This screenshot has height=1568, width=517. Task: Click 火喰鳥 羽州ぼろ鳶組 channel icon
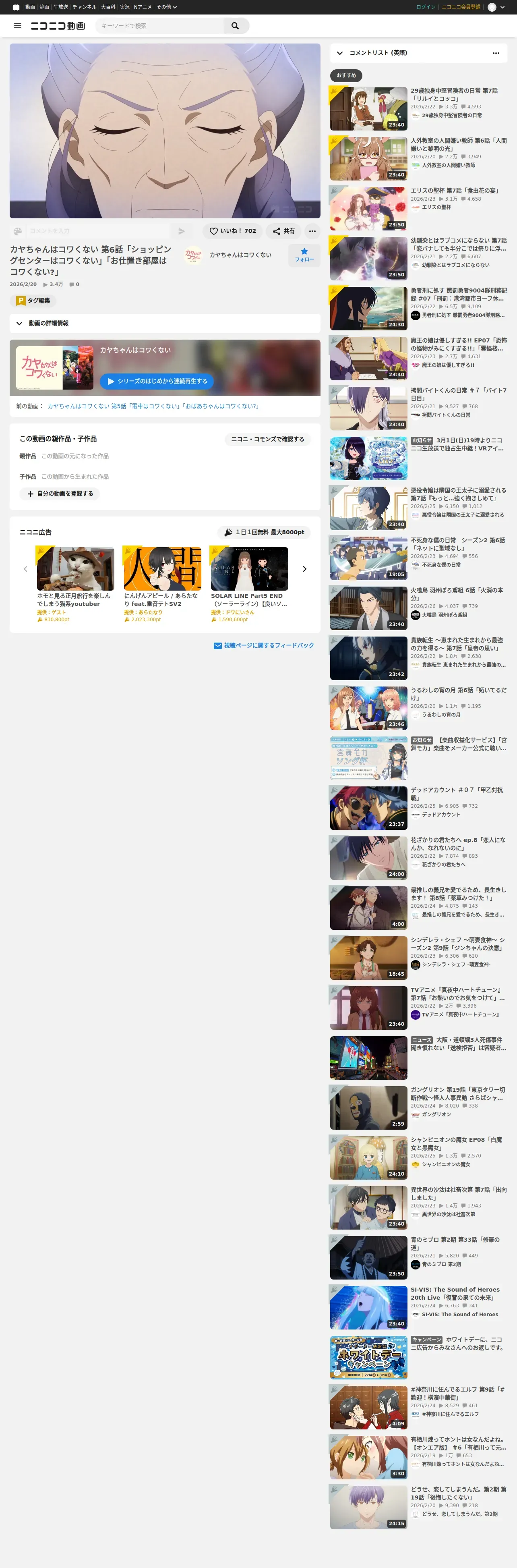416,615
